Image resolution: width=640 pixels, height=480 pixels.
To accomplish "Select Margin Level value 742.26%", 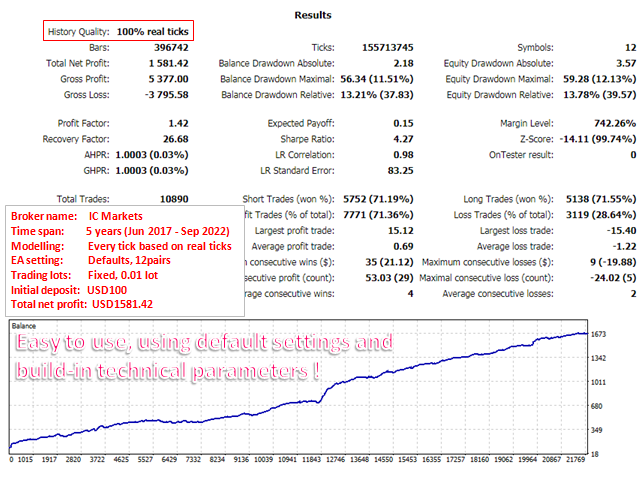I will pos(615,123).
